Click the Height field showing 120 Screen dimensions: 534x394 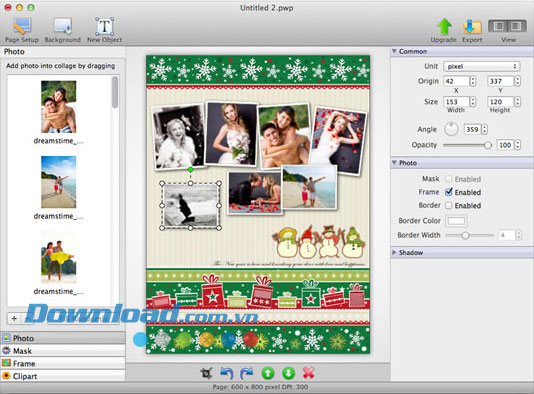pyautogui.click(x=501, y=101)
